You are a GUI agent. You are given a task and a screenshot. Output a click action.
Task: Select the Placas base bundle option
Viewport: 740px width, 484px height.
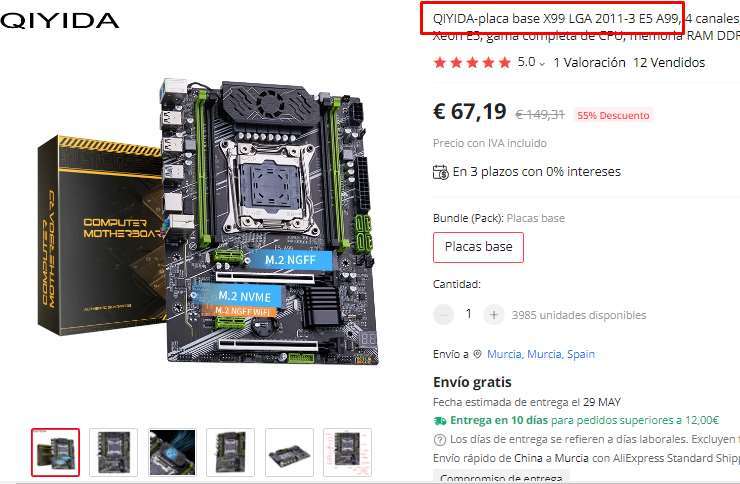[478, 247]
